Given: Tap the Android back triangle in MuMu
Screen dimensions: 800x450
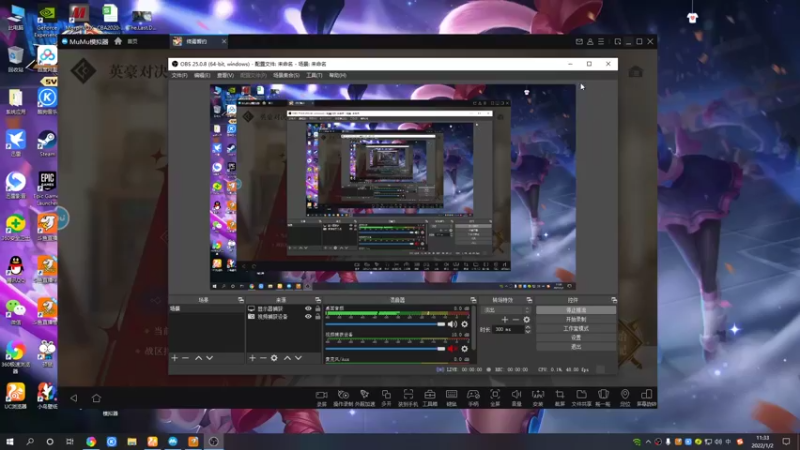Looking at the screenshot, I should 74,398.
